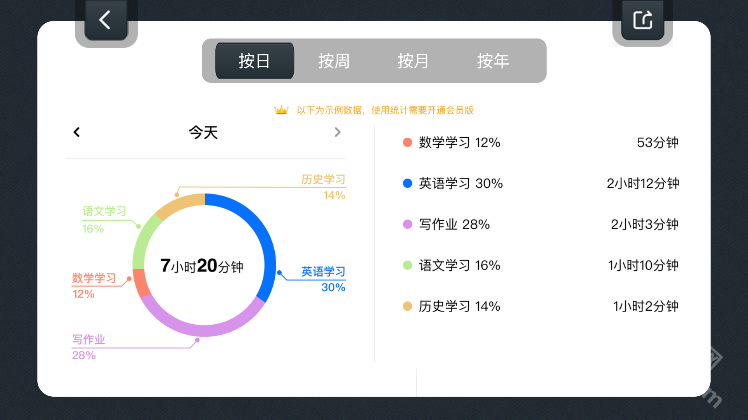The image size is (748, 420).
Task: Switch to the 按年 tab
Action: click(x=492, y=61)
